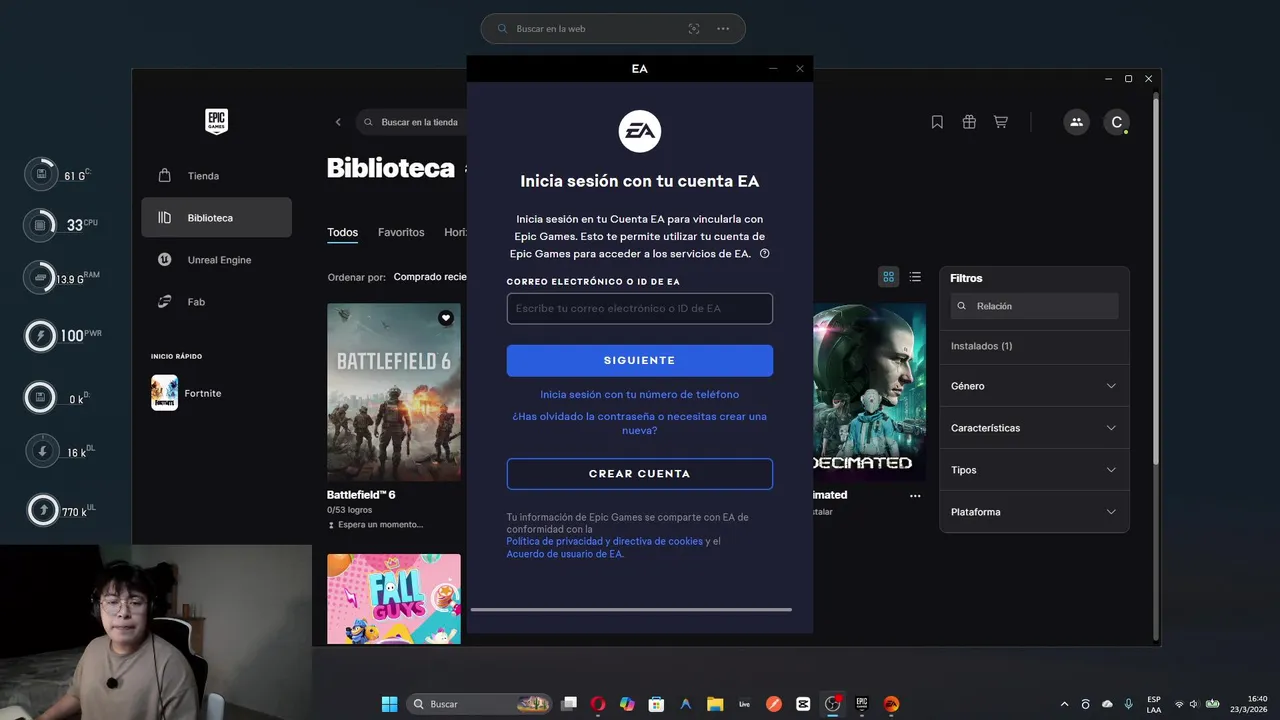Click the EA email or ID field
This screenshot has width=1280, height=720.
click(640, 308)
